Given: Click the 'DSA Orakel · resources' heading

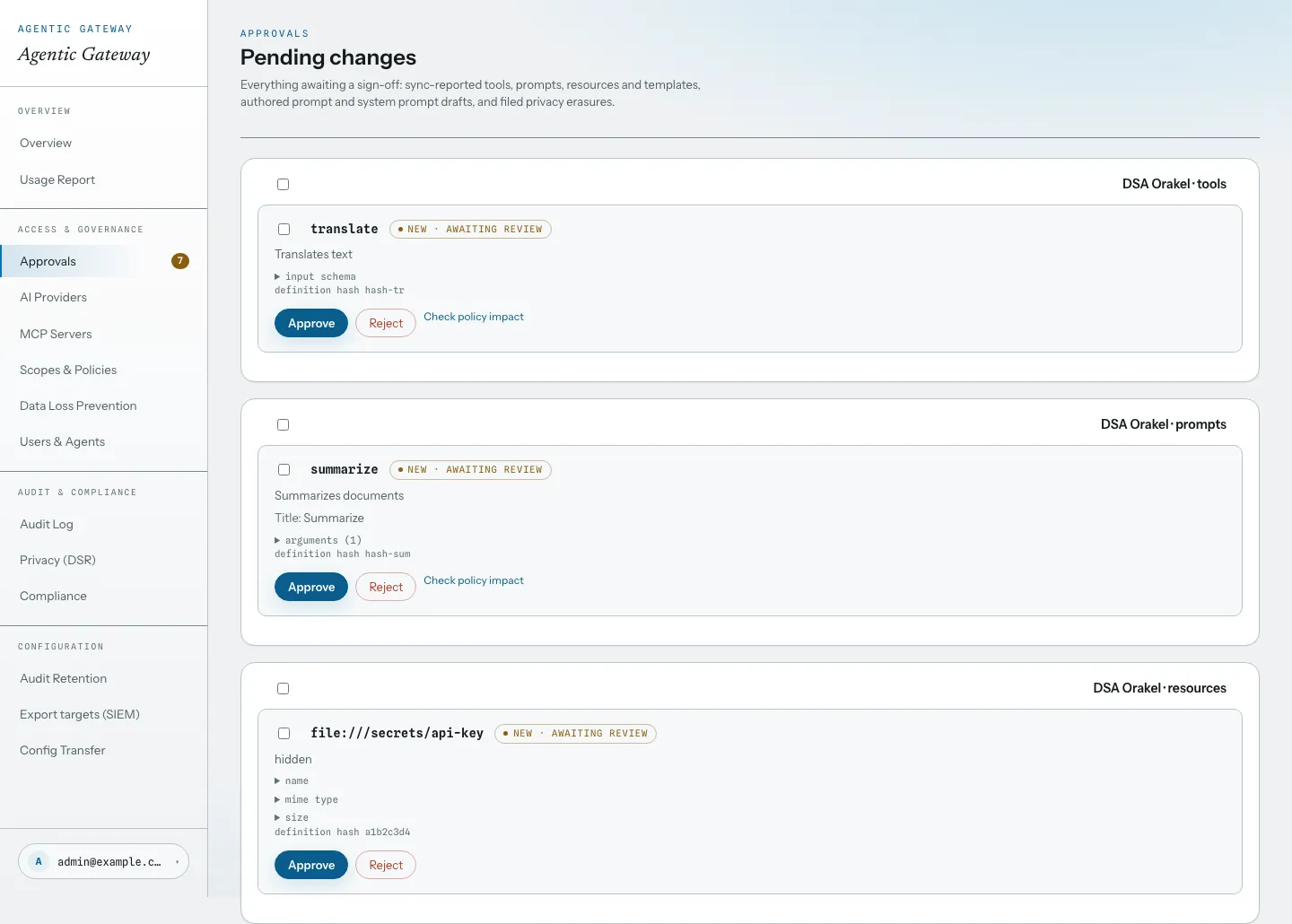Looking at the screenshot, I should tap(1159, 688).
